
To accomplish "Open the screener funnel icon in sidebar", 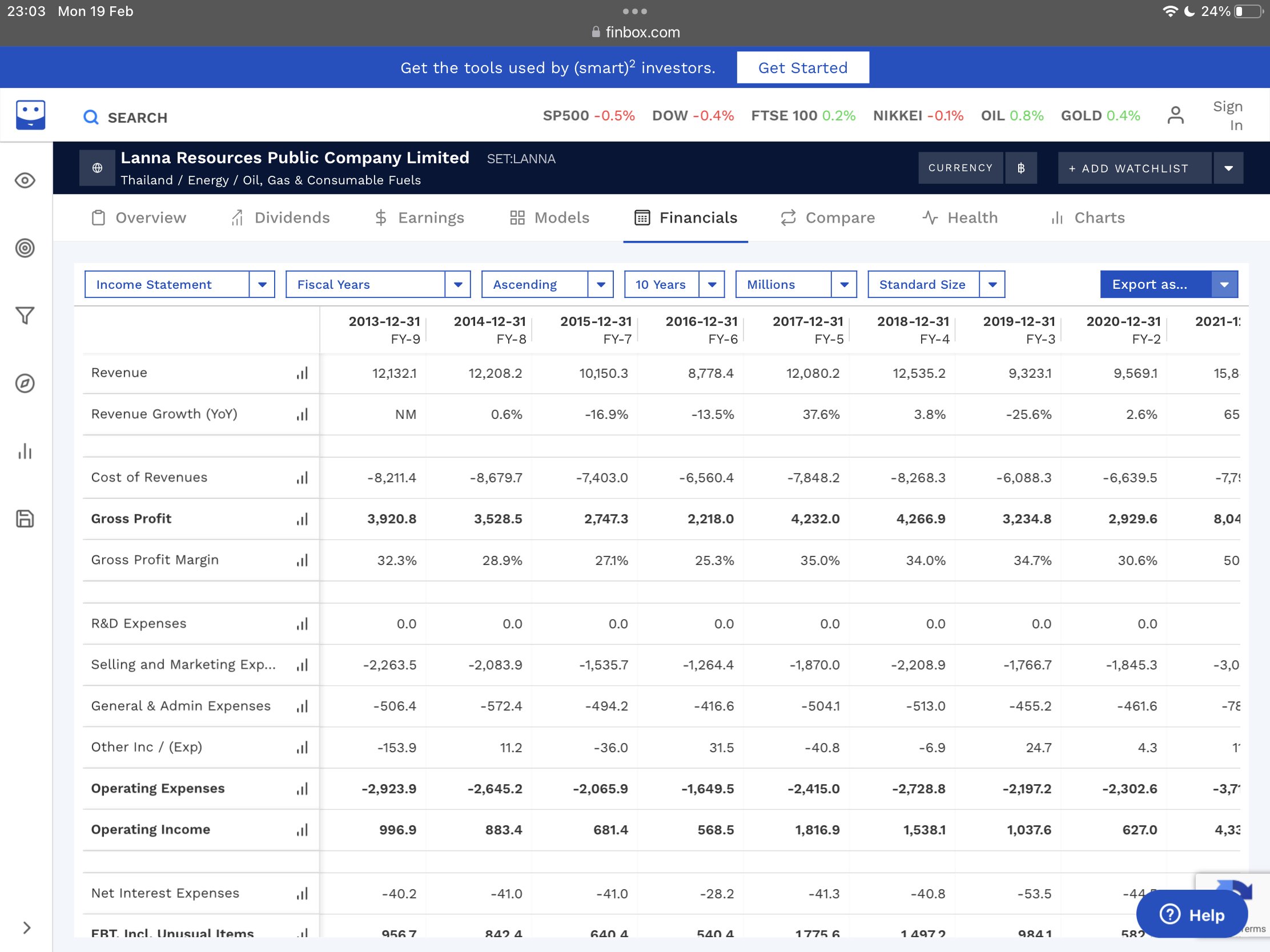I will 25,315.
